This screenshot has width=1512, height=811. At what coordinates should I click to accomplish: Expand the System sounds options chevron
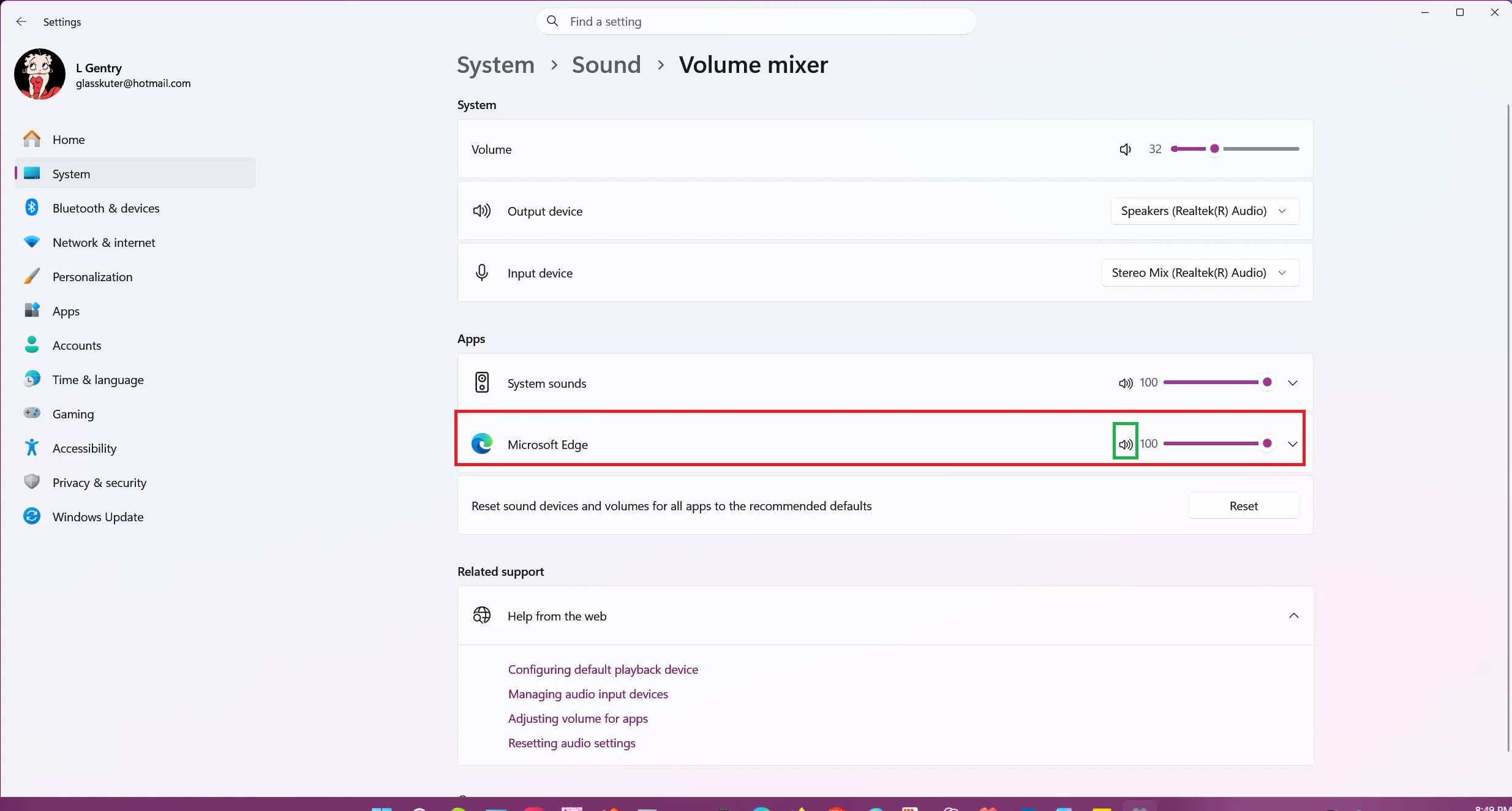pos(1293,383)
